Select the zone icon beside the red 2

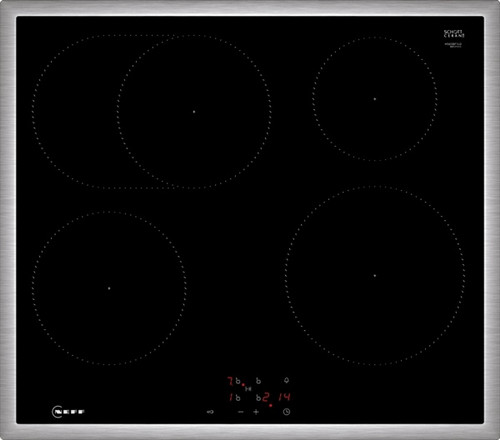click(x=258, y=397)
